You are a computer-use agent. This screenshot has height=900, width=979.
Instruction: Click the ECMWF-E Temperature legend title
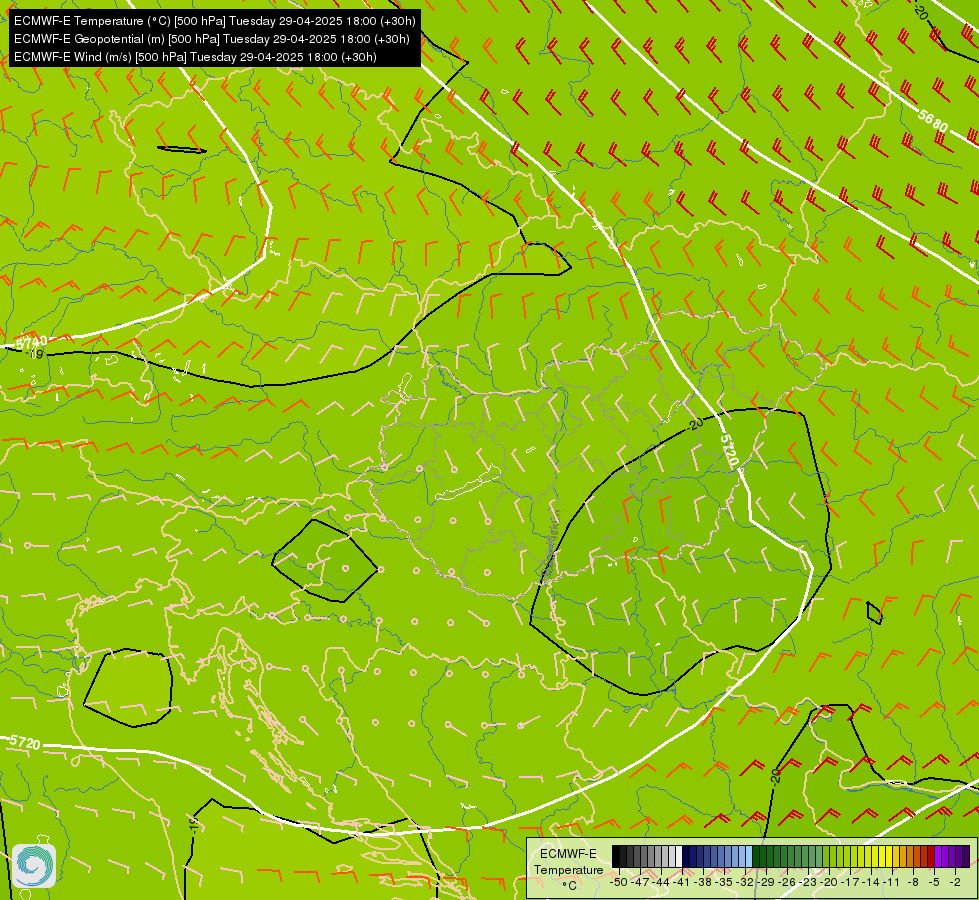pyautogui.click(x=568, y=862)
